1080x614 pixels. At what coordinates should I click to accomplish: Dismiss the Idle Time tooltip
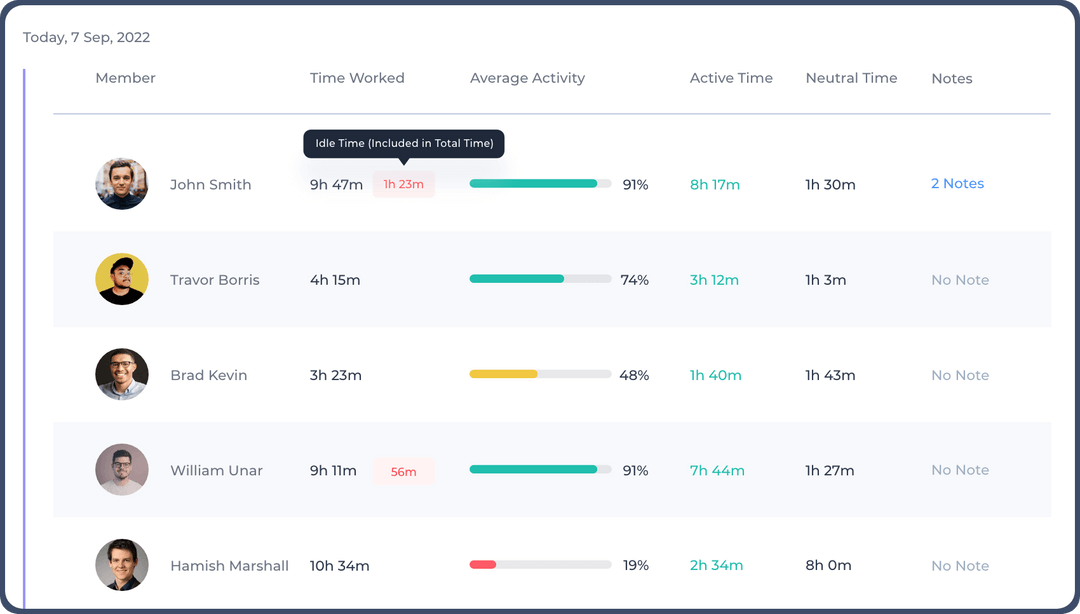pyautogui.click(x=404, y=143)
